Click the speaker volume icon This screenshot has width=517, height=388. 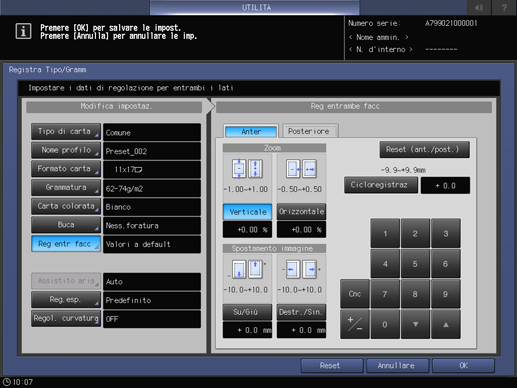pyautogui.click(x=479, y=7)
